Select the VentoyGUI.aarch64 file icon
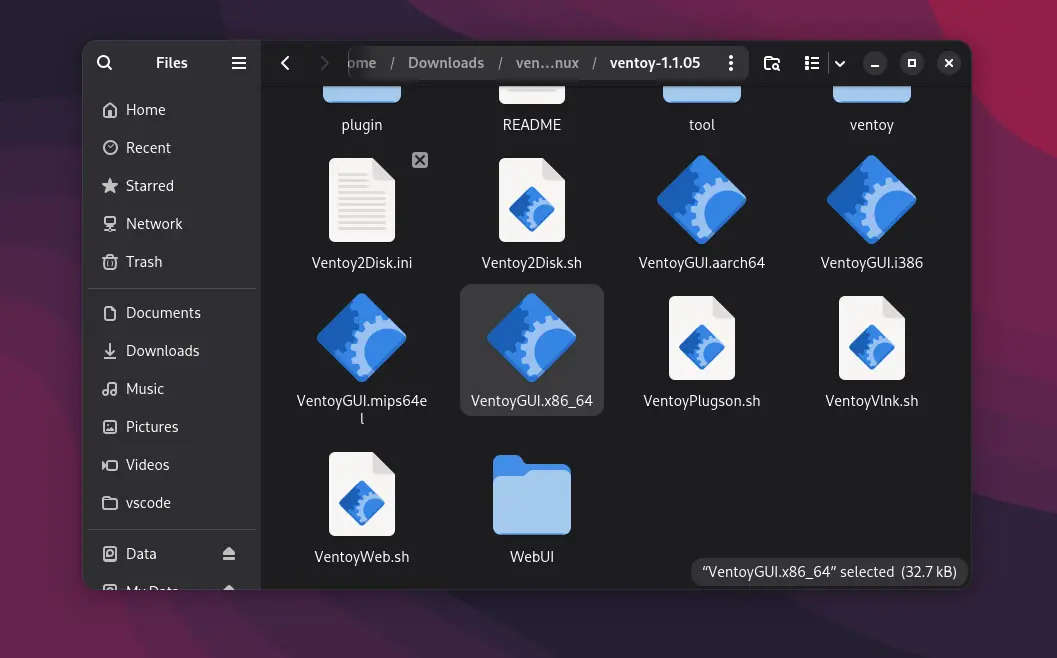Screen dimensions: 1057x658 tap(701, 200)
